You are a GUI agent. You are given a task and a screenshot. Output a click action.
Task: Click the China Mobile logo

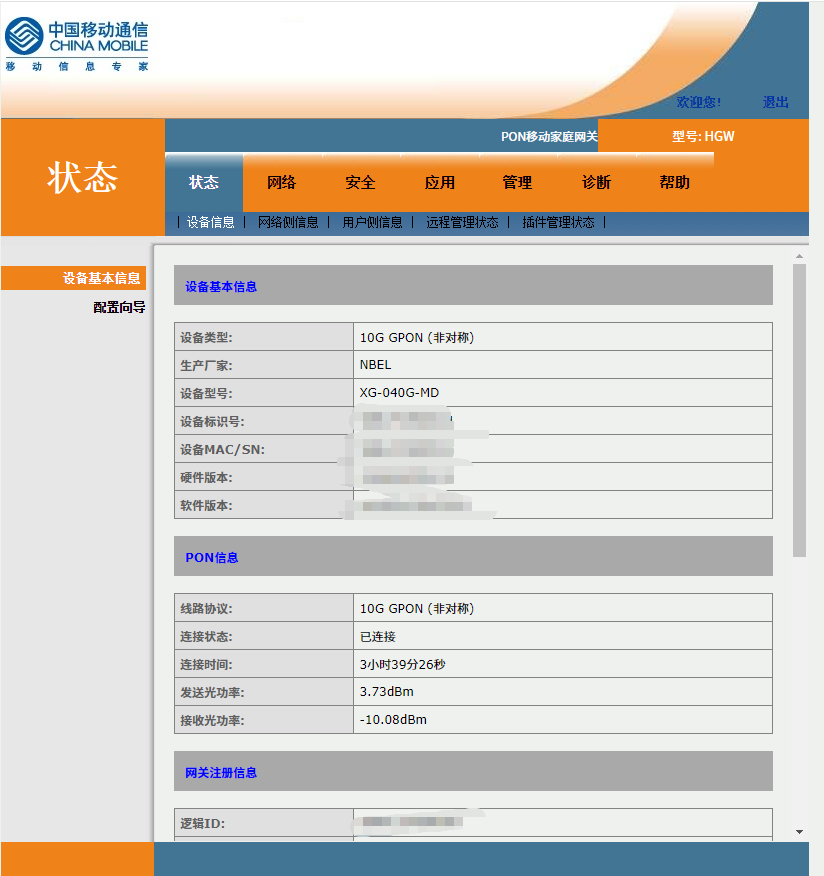[77, 45]
